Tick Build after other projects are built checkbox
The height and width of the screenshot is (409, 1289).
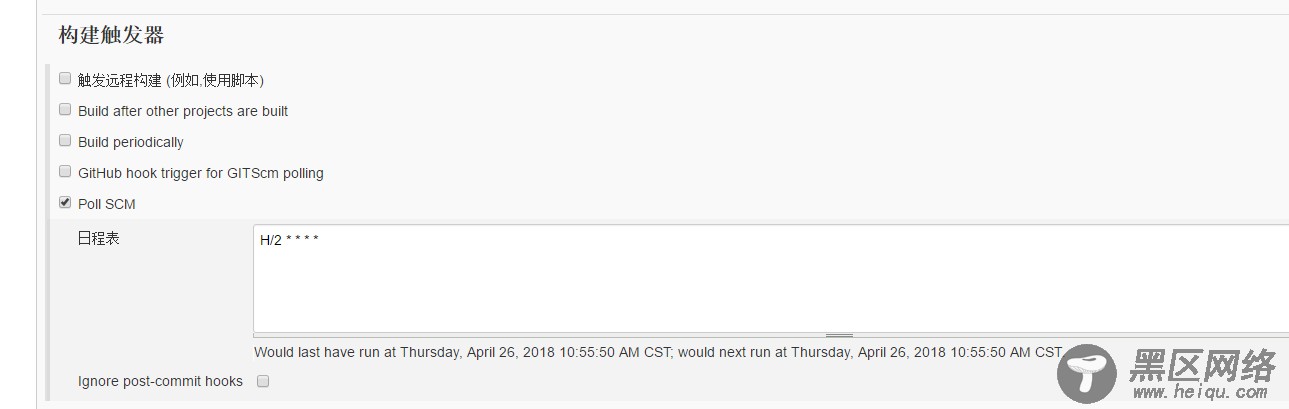point(65,110)
